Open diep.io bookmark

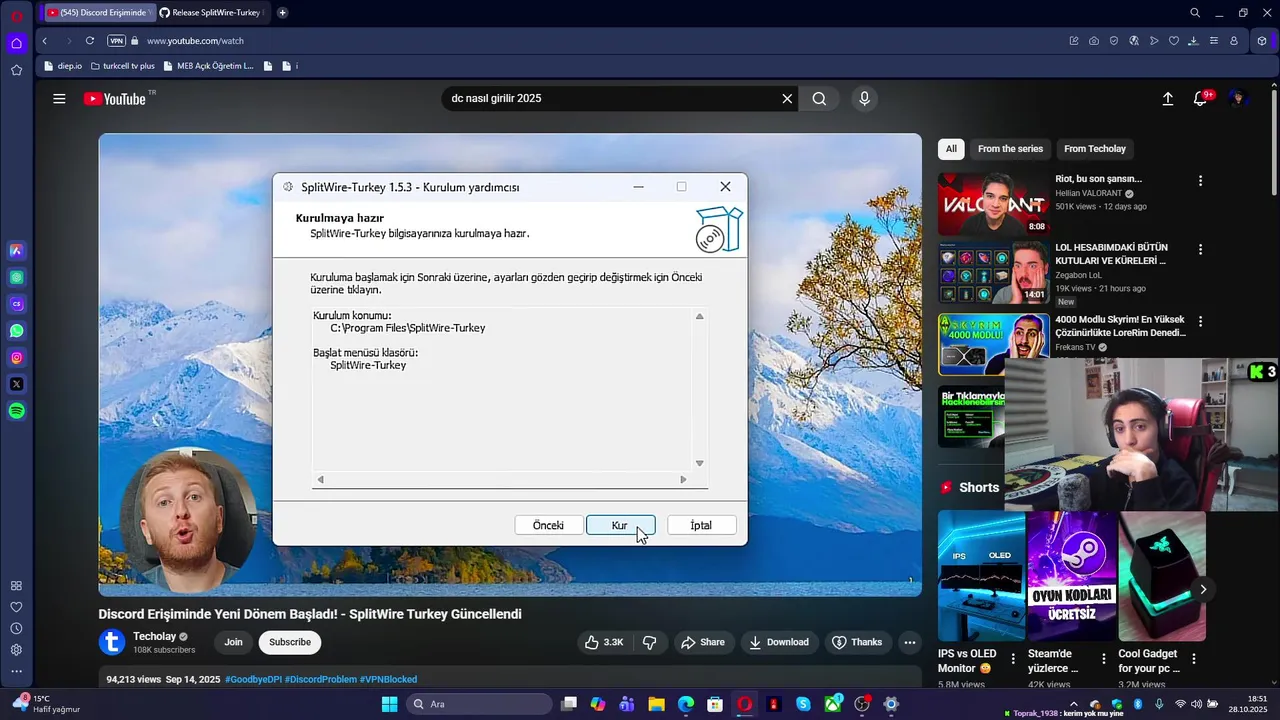click(x=62, y=66)
